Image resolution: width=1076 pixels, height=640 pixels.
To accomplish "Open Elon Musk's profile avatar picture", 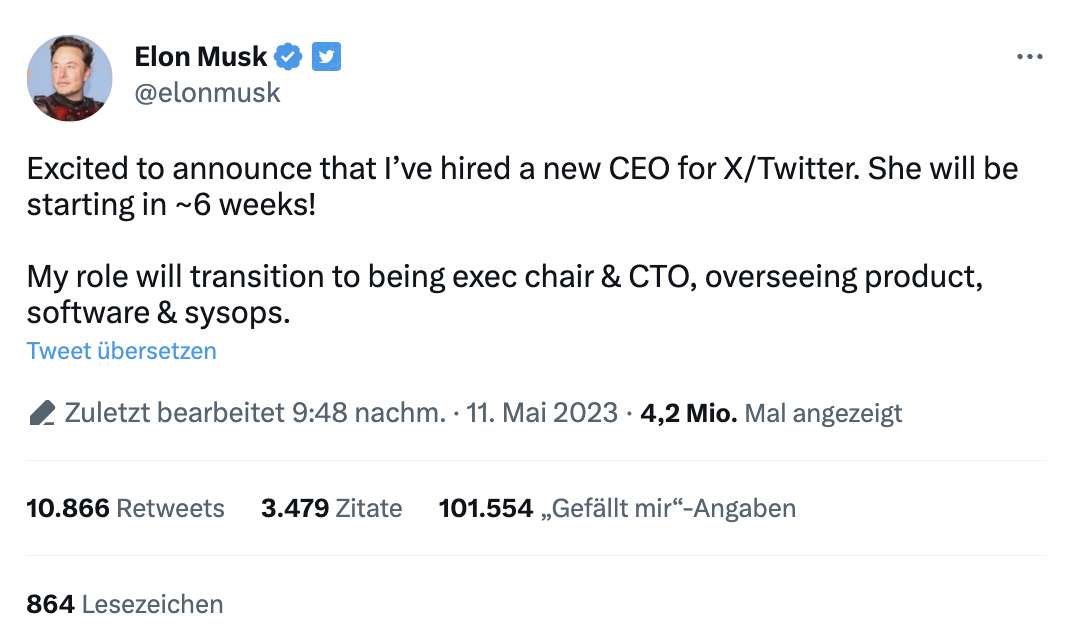I will point(70,78).
